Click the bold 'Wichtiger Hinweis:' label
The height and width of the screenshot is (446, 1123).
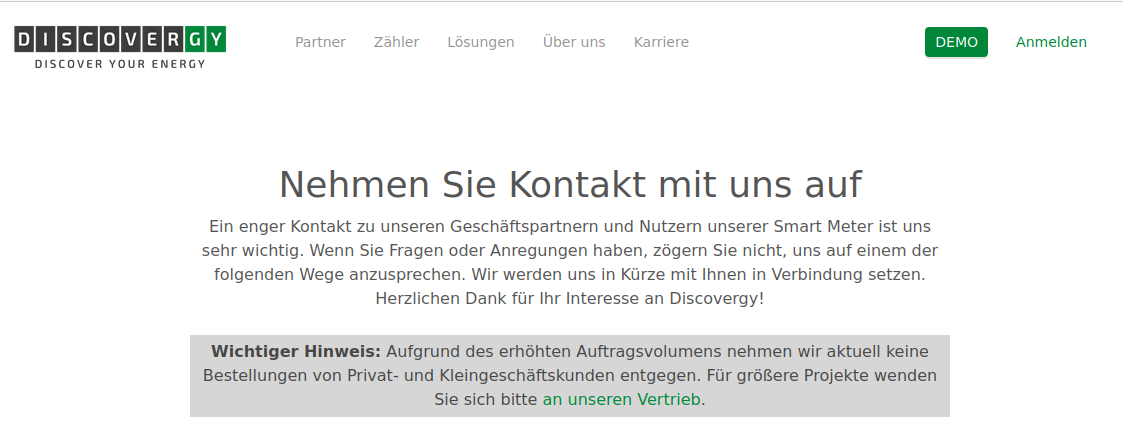pyautogui.click(x=296, y=352)
